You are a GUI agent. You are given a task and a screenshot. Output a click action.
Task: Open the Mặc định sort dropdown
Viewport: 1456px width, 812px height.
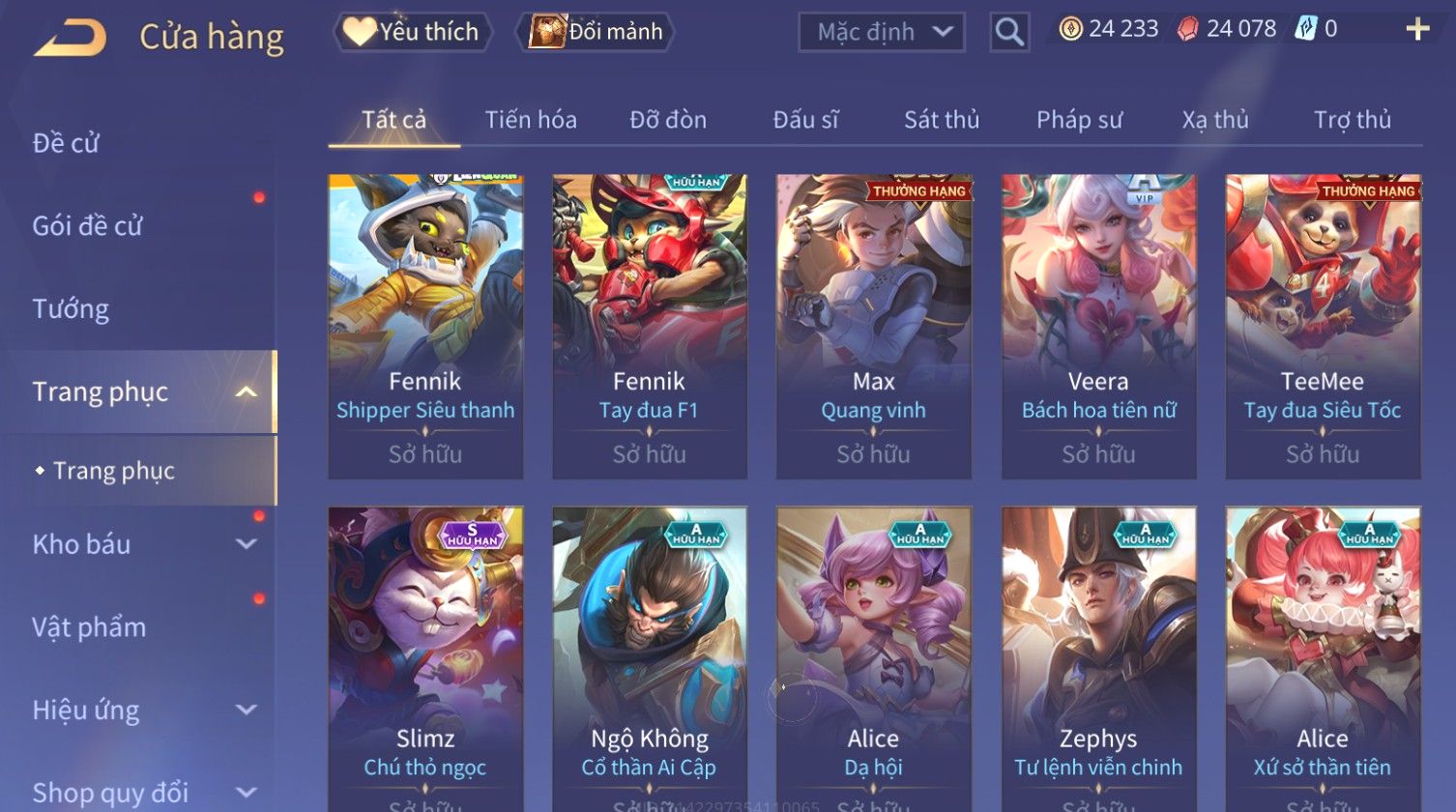point(882,32)
